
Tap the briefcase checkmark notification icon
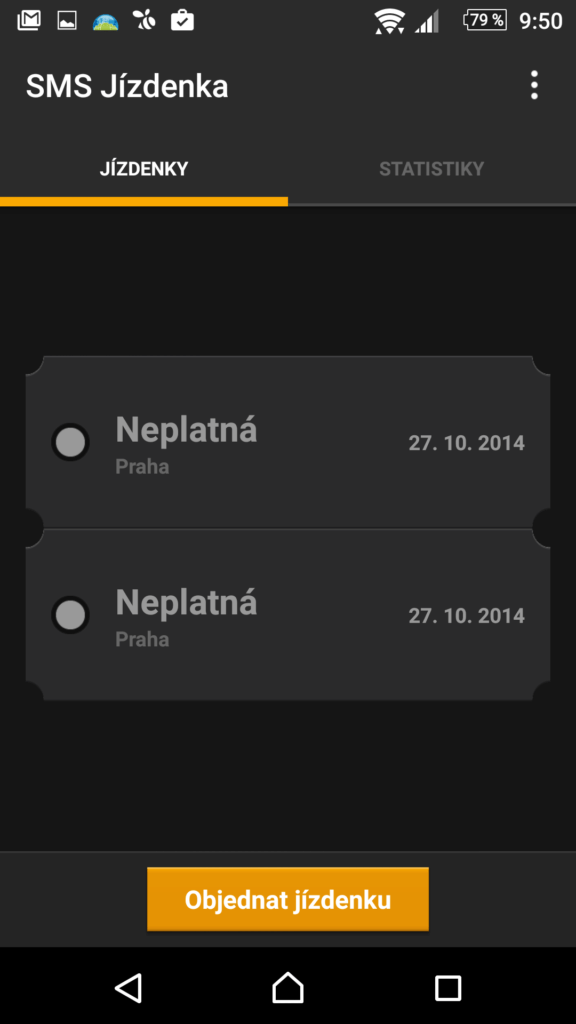pyautogui.click(x=182, y=21)
